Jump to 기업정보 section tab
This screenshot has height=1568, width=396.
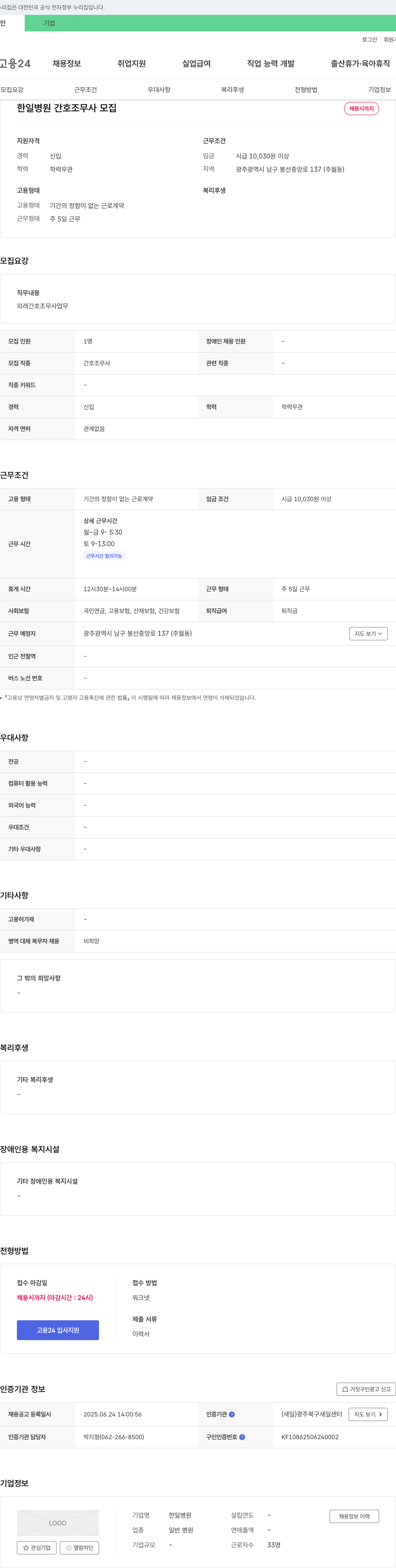click(x=379, y=90)
